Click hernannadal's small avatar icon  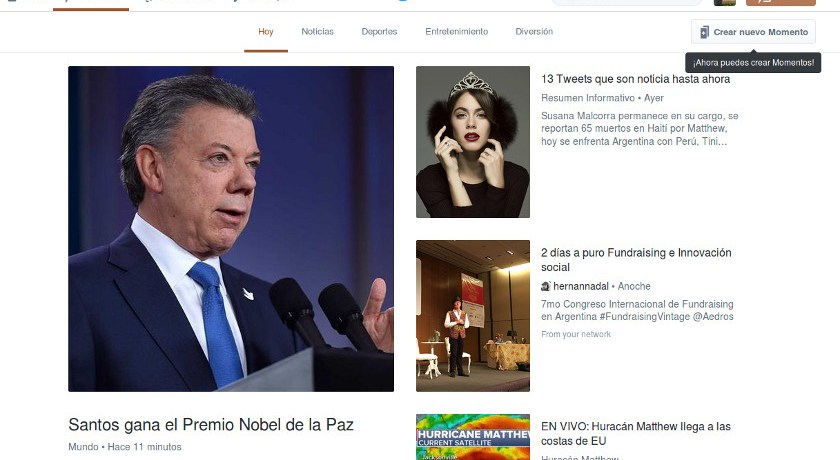click(x=546, y=286)
